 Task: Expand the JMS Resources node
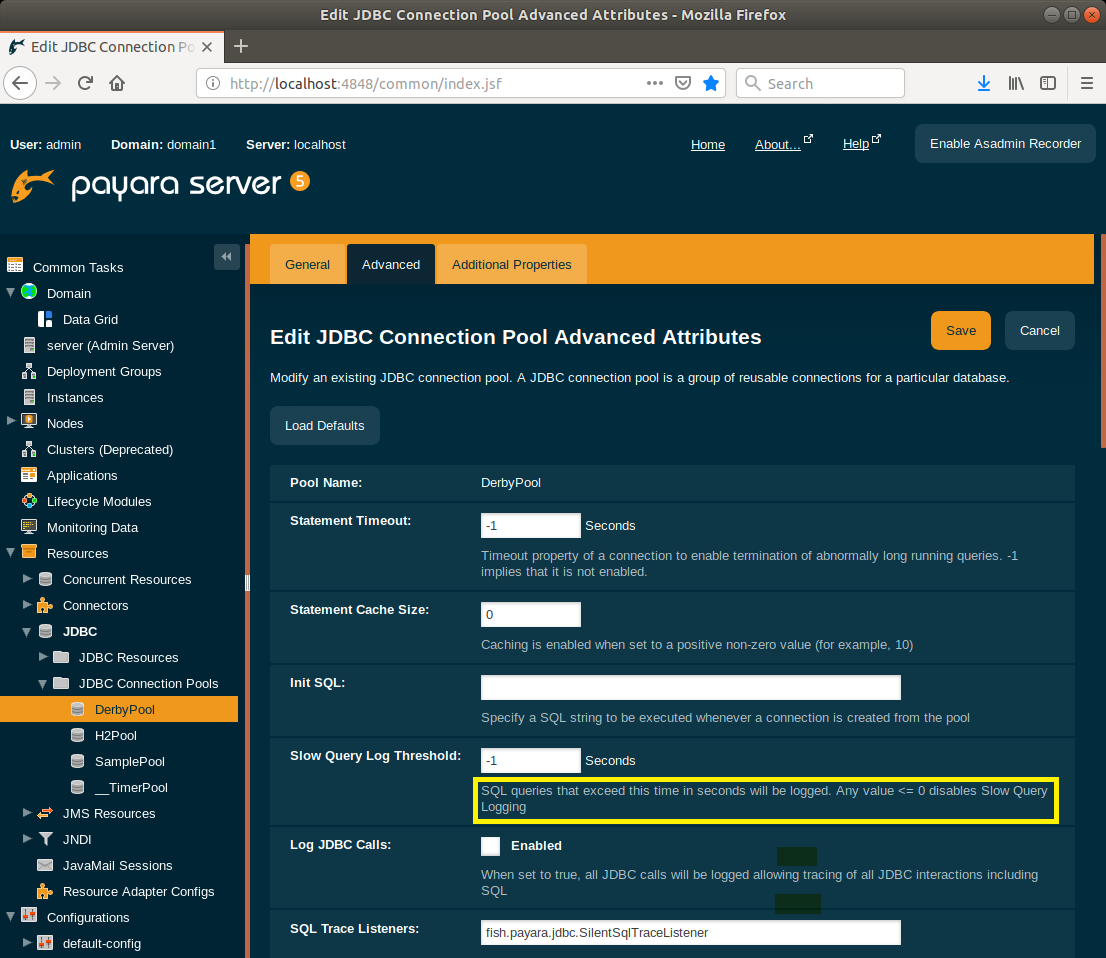coord(27,813)
